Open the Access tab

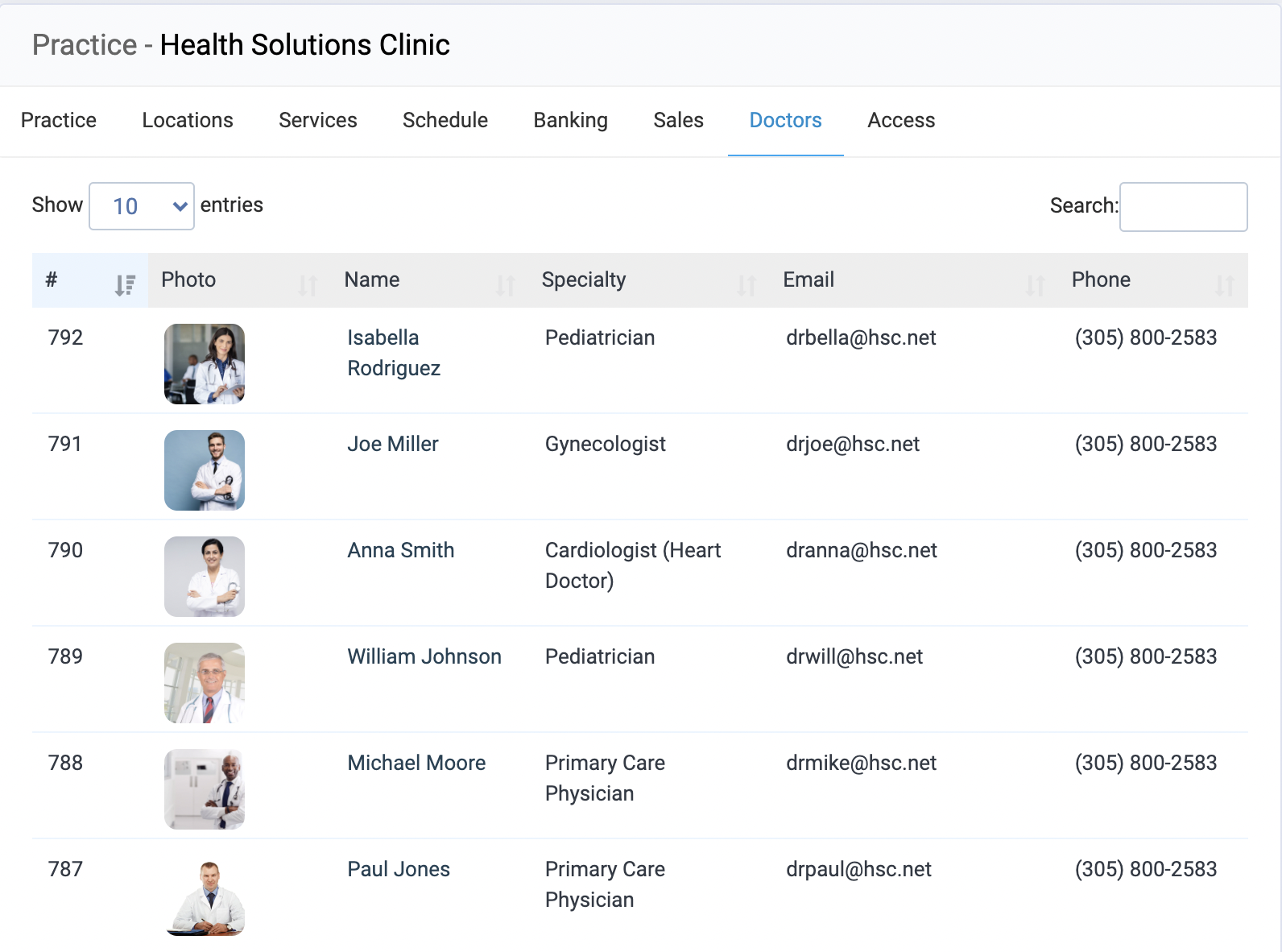click(x=901, y=120)
